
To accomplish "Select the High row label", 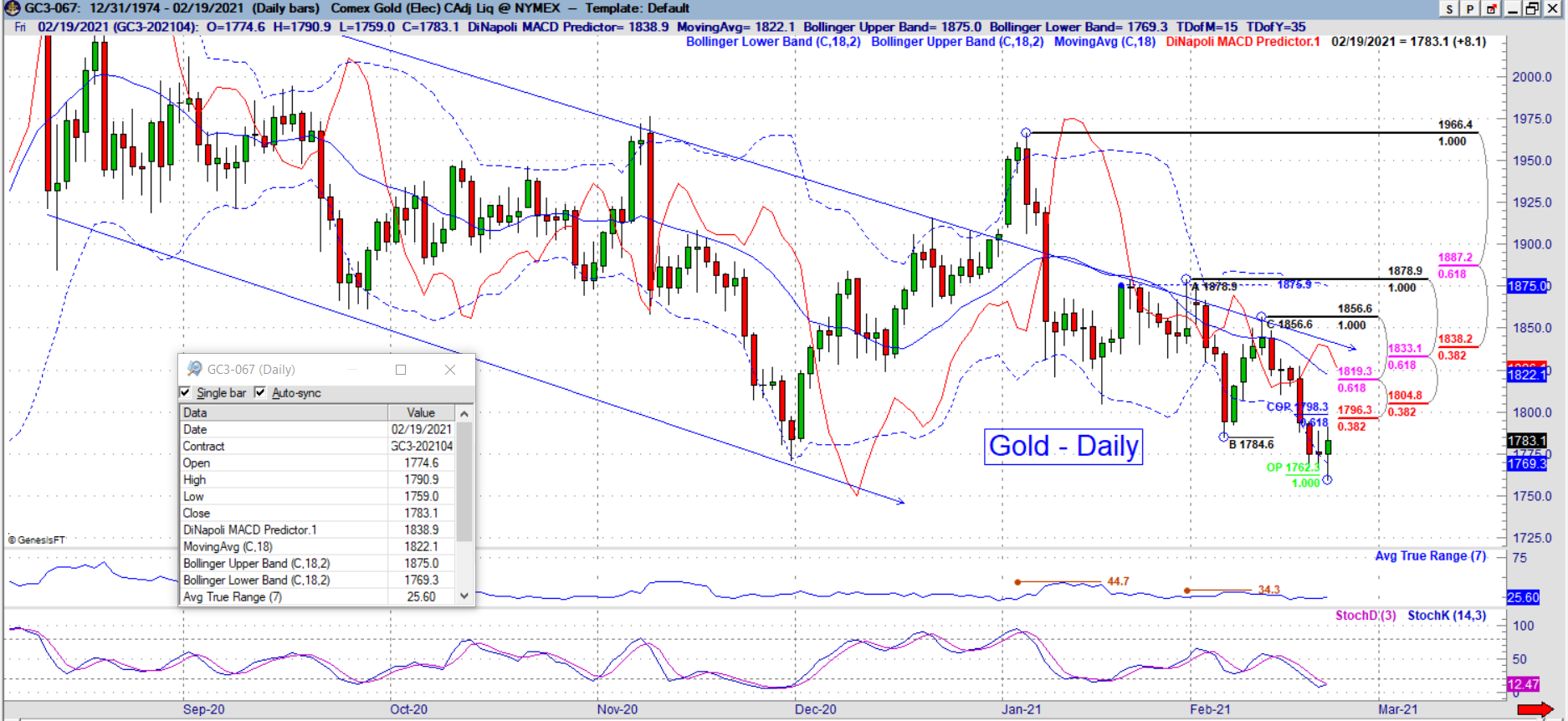I will point(194,479).
